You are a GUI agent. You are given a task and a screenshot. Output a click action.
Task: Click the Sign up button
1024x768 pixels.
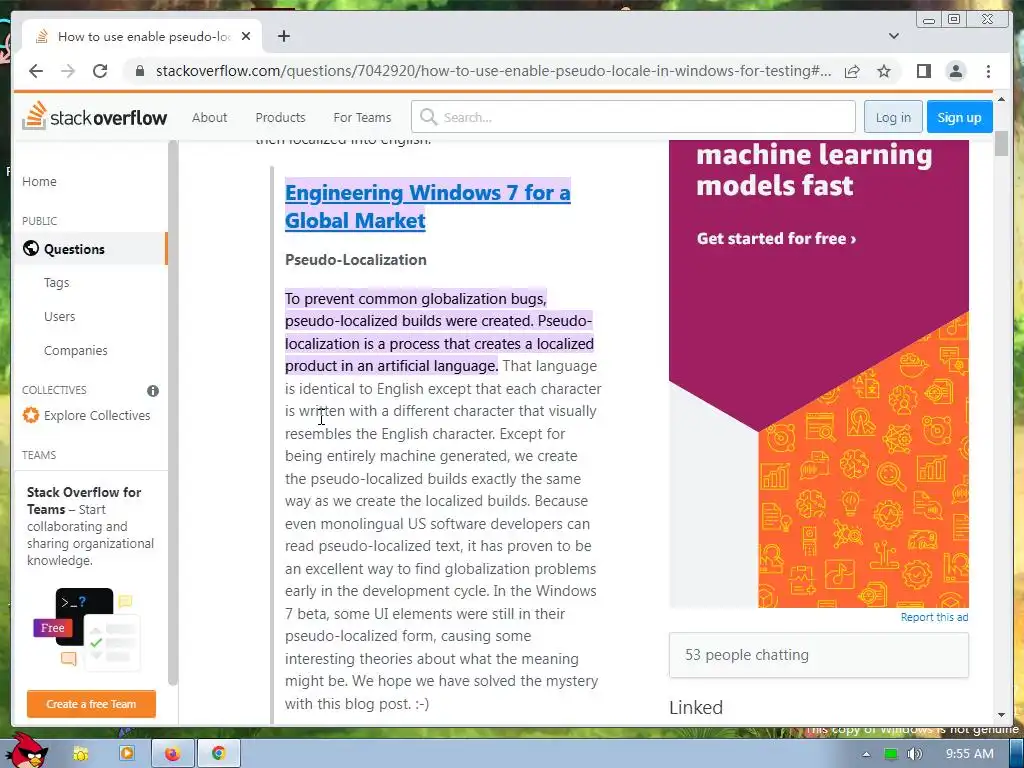(959, 117)
